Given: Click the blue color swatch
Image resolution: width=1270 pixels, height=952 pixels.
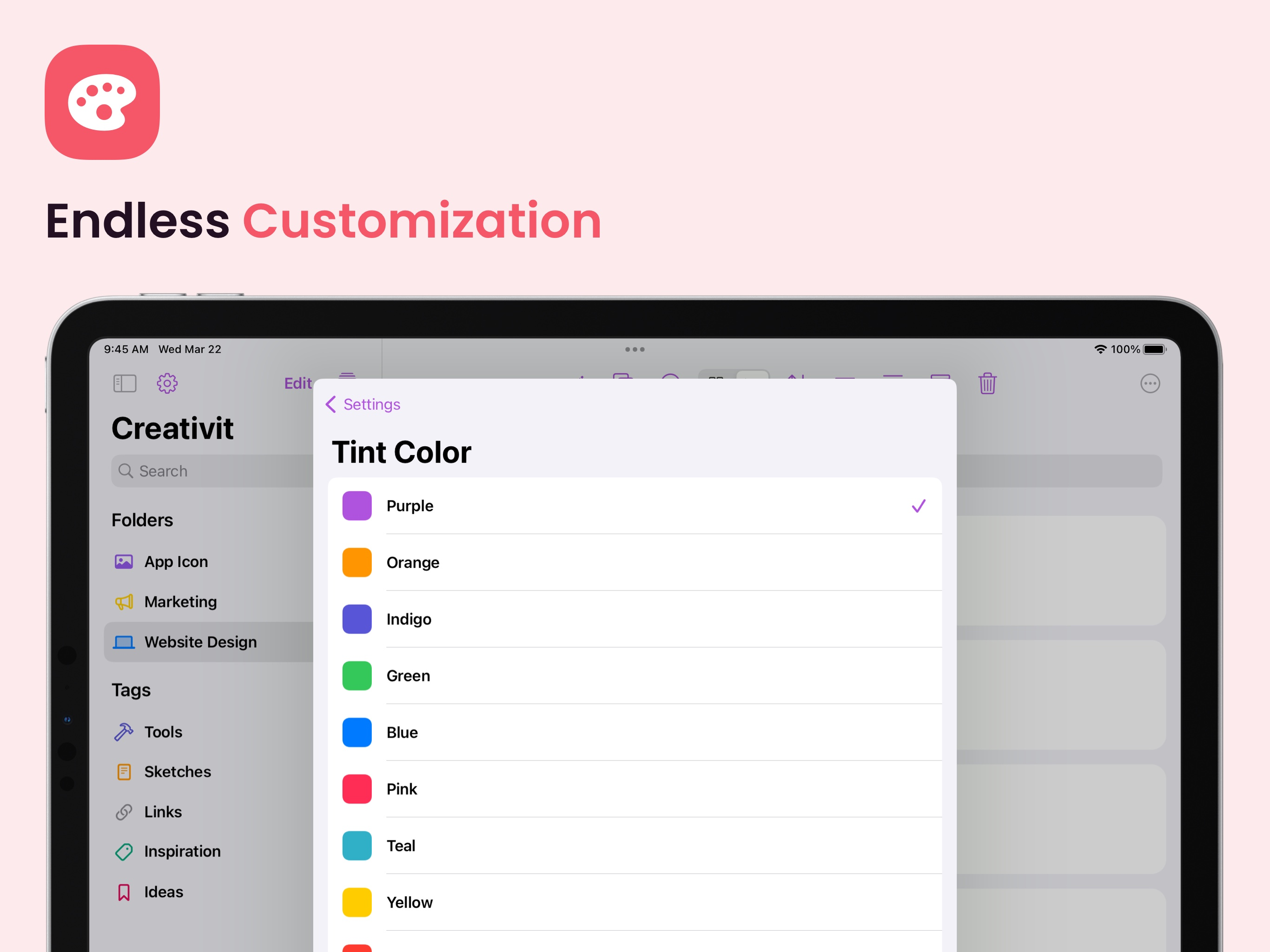Looking at the screenshot, I should [x=357, y=732].
